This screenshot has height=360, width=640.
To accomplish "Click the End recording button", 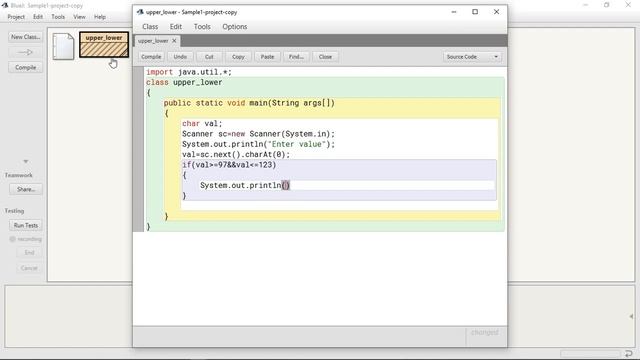I will click(x=29, y=253).
